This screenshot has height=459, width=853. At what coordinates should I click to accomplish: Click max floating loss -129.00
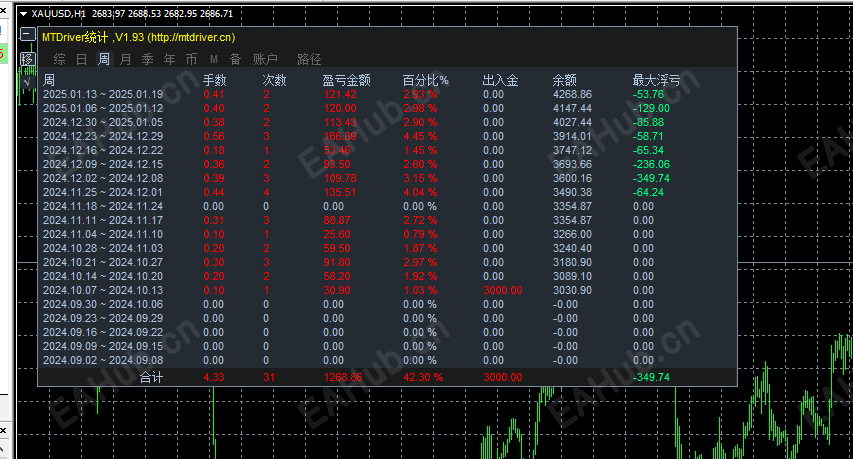(x=651, y=108)
